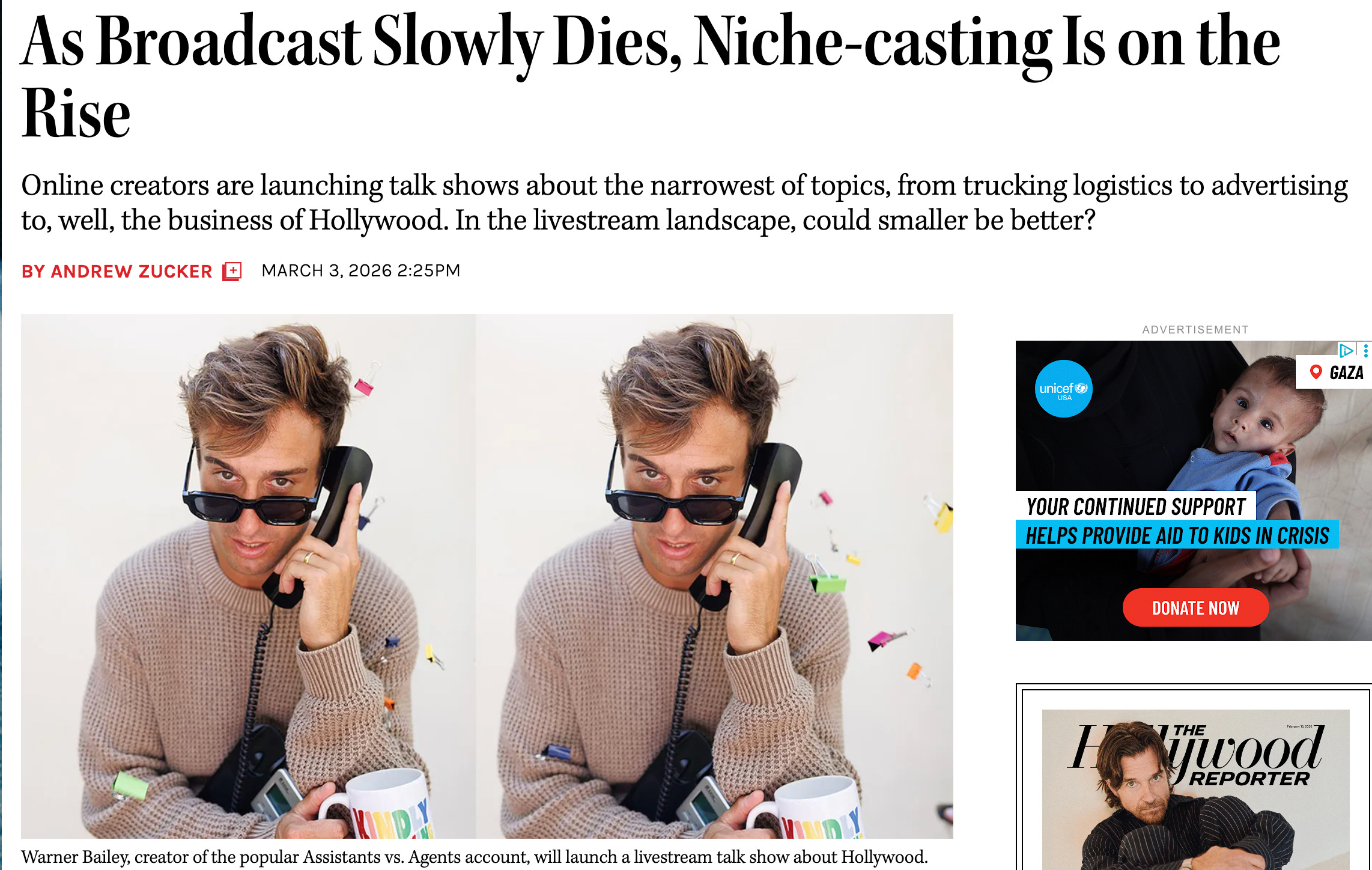This screenshot has height=870, width=1372.
Task: Open the ad options three-dot icon
Action: [1365, 350]
